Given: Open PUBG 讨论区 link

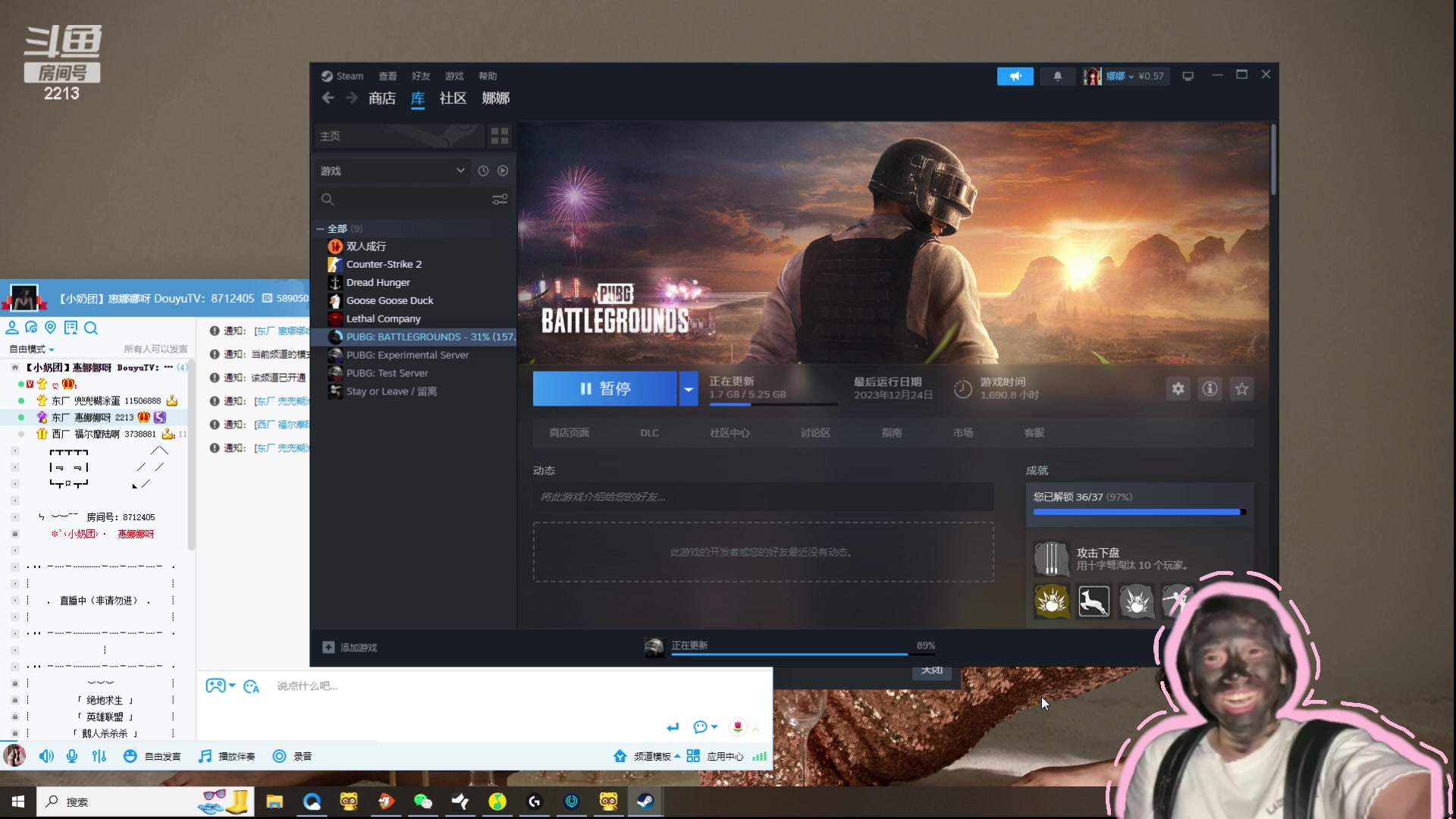Looking at the screenshot, I should (x=815, y=432).
